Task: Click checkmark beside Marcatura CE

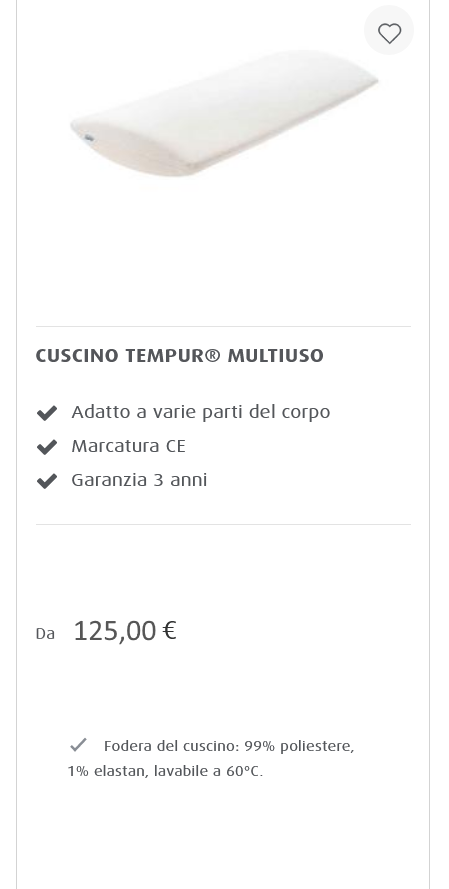Action: [47, 447]
